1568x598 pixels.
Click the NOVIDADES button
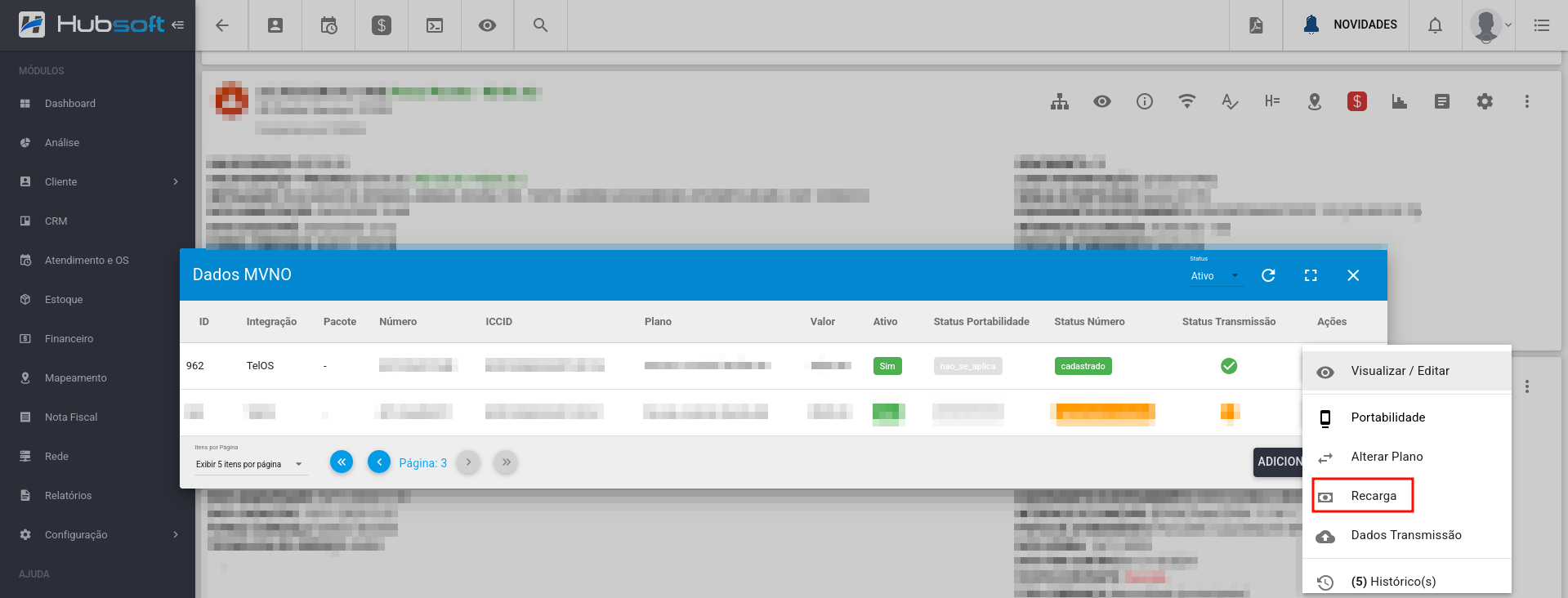(1351, 25)
